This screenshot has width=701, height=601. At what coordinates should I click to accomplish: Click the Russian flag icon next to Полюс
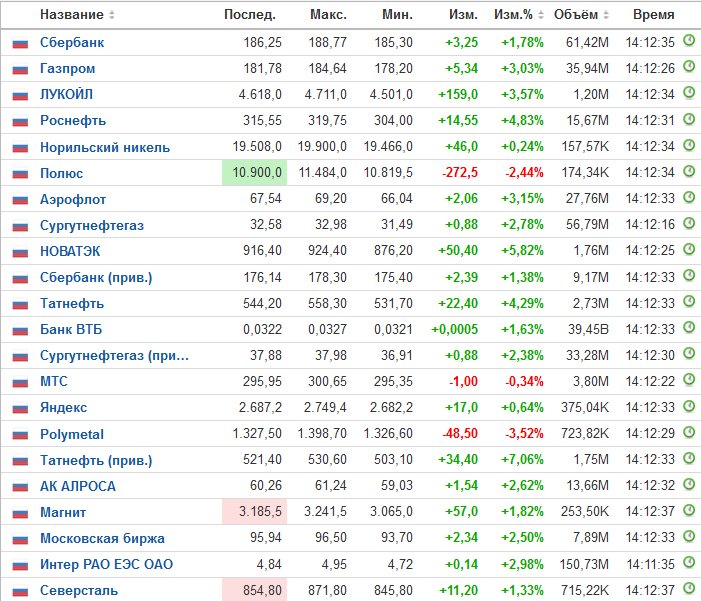click(20, 174)
